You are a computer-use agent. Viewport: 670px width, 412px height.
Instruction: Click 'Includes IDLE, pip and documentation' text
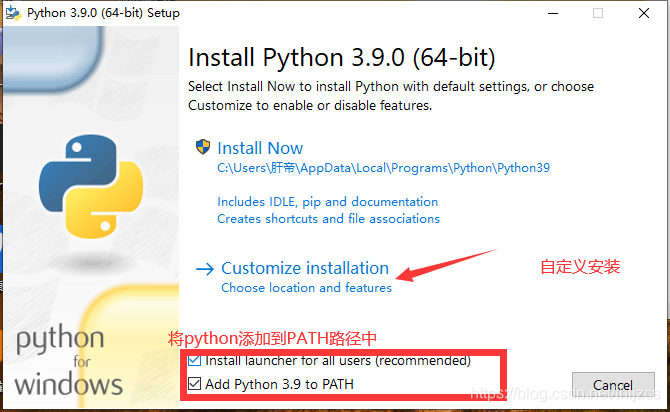click(x=327, y=202)
